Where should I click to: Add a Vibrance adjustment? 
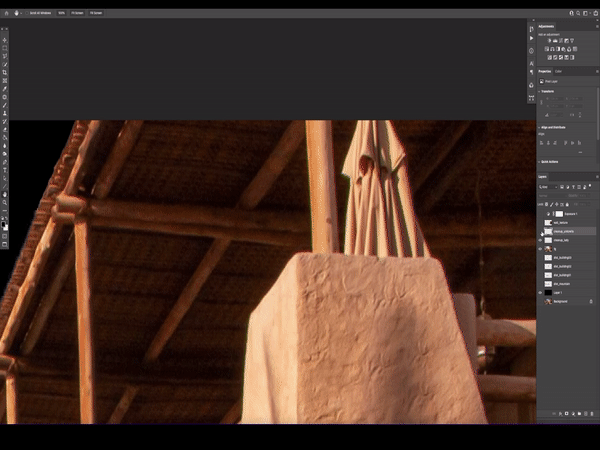pyautogui.click(x=572, y=41)
